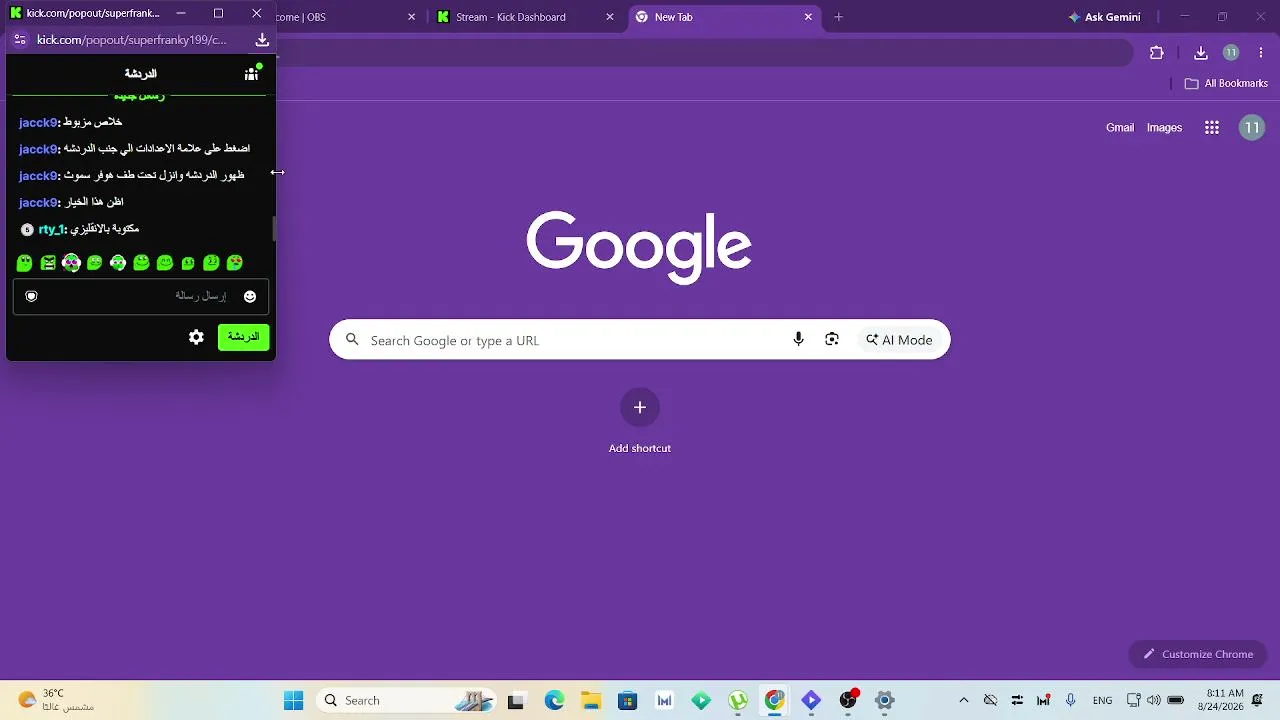Click Customize Chrome button
Screen dimensions: 1280x720
pyautogui.click(x=1199, y=654)
